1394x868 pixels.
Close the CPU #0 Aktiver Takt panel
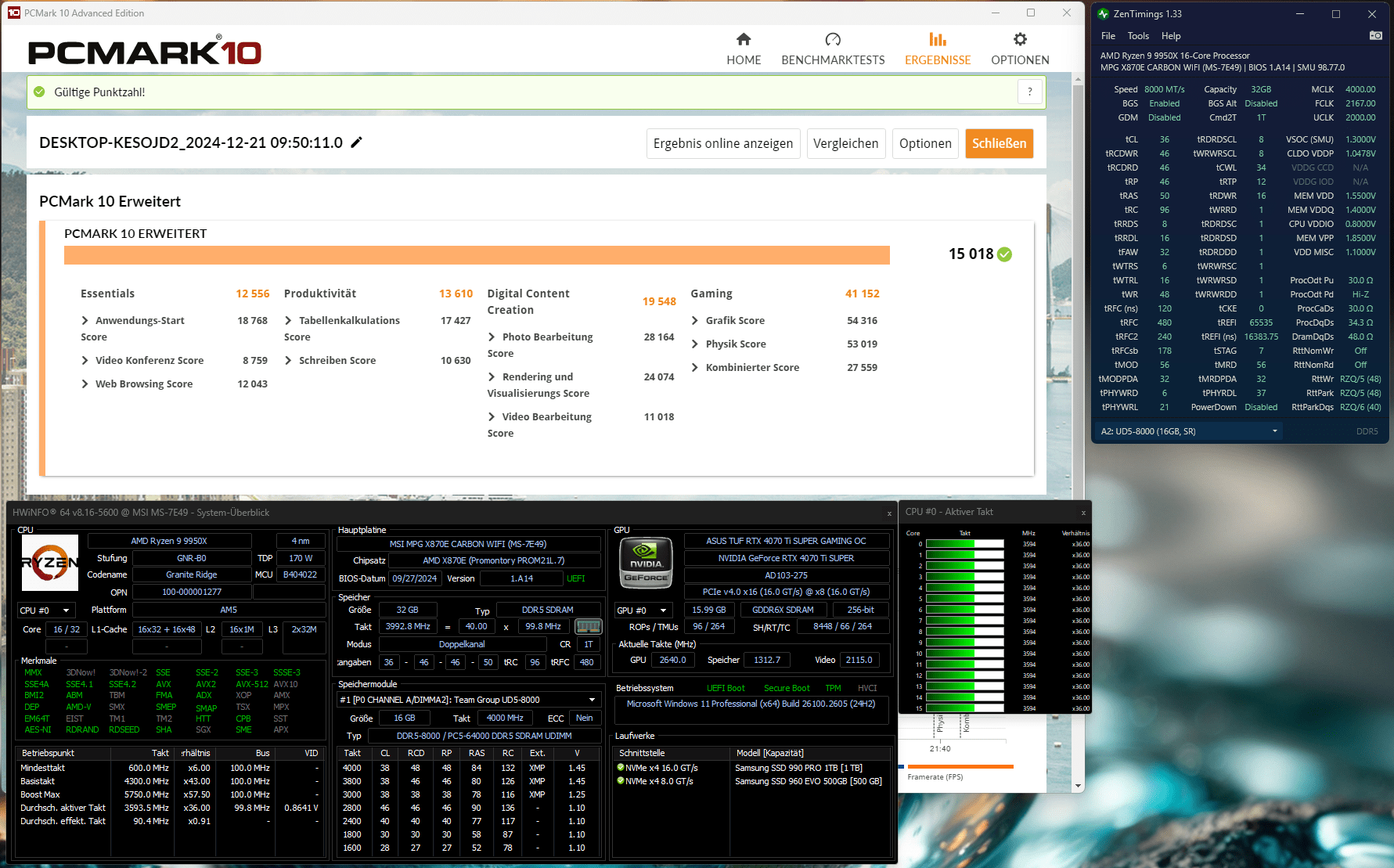[x=1083, y=513]
